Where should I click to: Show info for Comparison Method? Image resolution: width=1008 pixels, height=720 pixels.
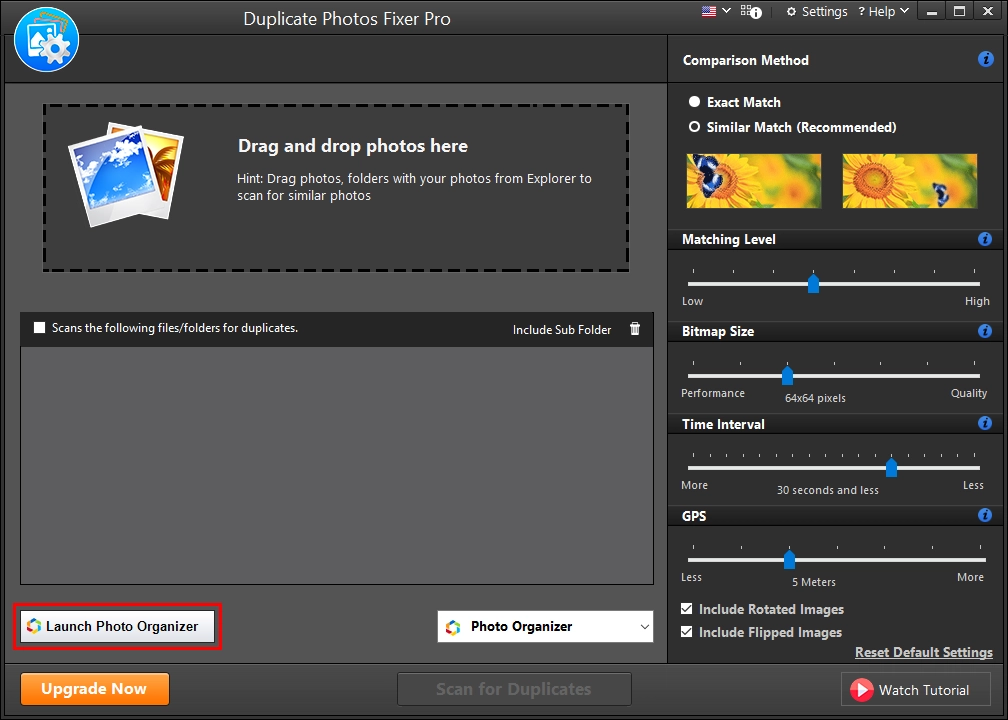coord(985,59)
